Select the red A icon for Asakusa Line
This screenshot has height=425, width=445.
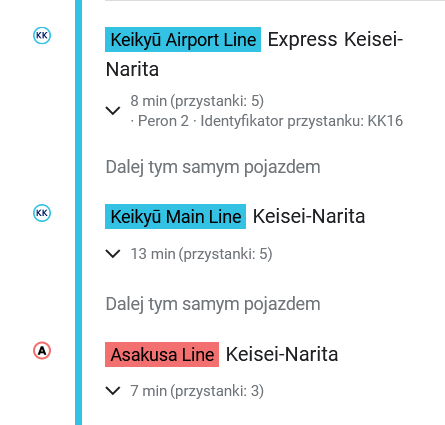[x=42, y=351]
